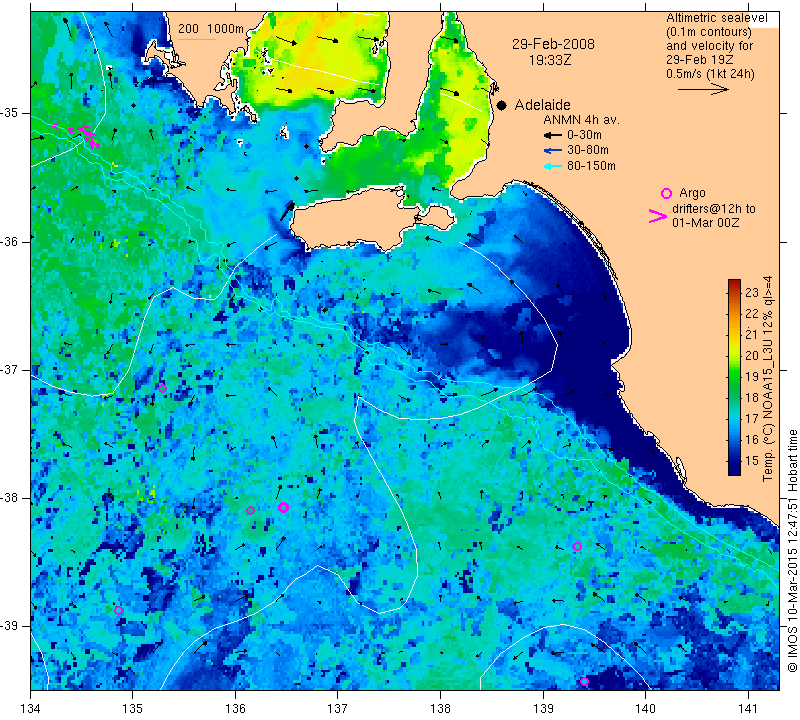Click the time label 19:33Z

point(550,60)
